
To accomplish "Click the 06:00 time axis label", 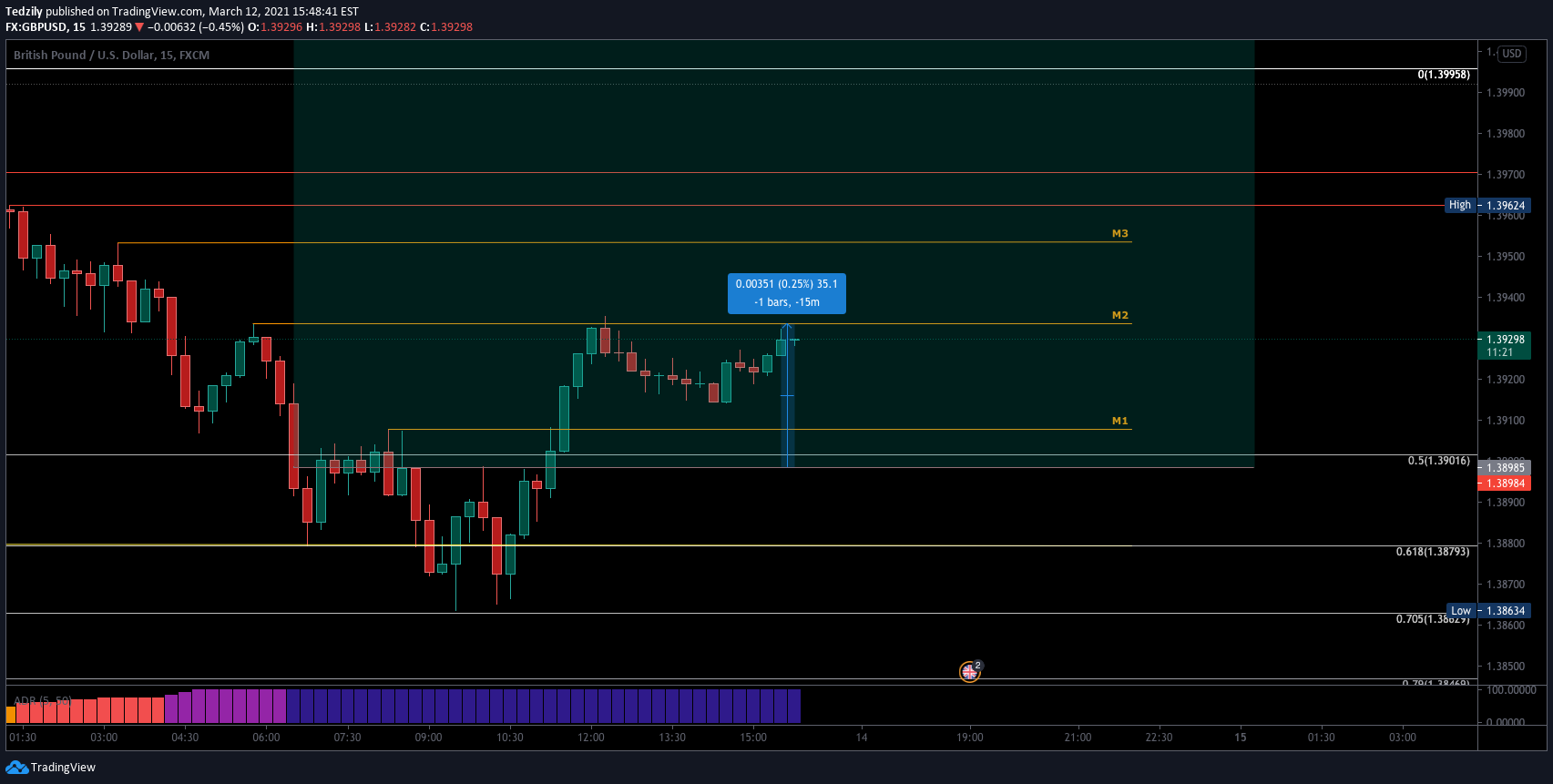I will pos(266,738).
